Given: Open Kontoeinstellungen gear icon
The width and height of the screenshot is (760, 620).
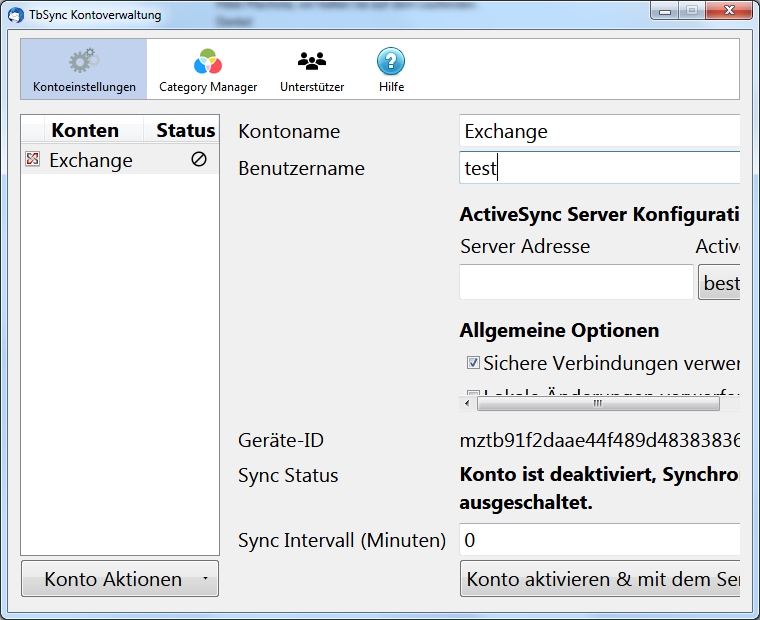Looking at the screenshot, I should click(x=83, y=62).
